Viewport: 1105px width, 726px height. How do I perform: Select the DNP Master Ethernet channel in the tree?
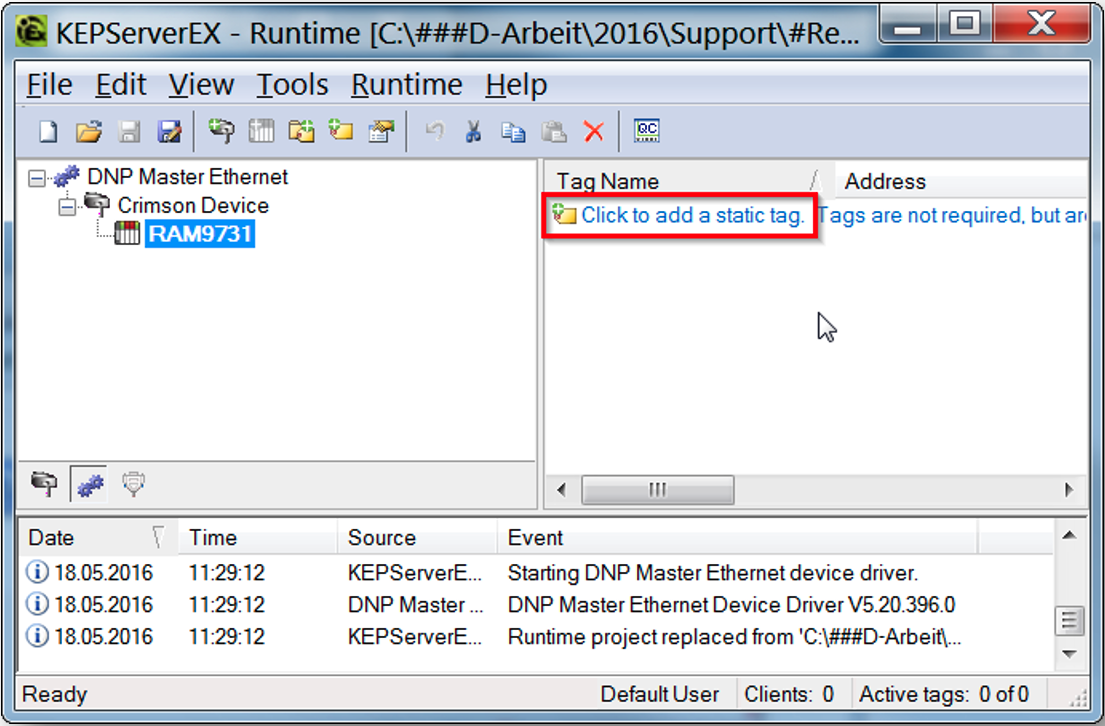187,177
